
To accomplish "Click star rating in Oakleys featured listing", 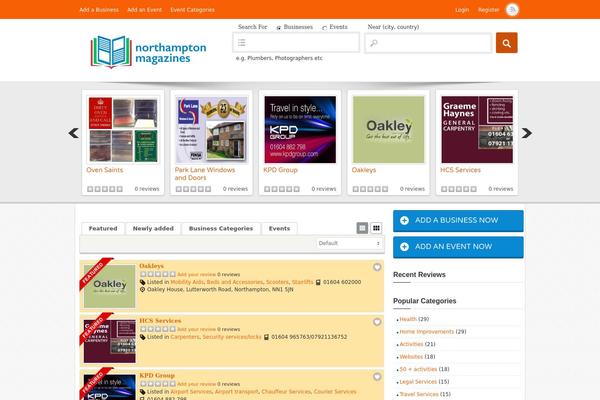I will [x=158, y=274].
